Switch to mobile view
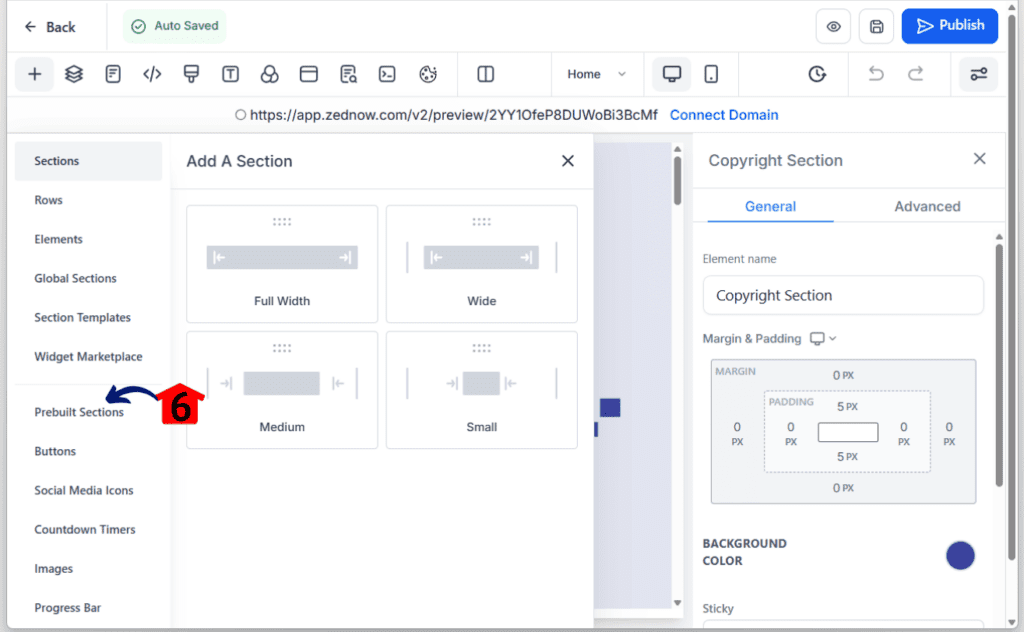The image size is (1024, 632). (711, 74)
